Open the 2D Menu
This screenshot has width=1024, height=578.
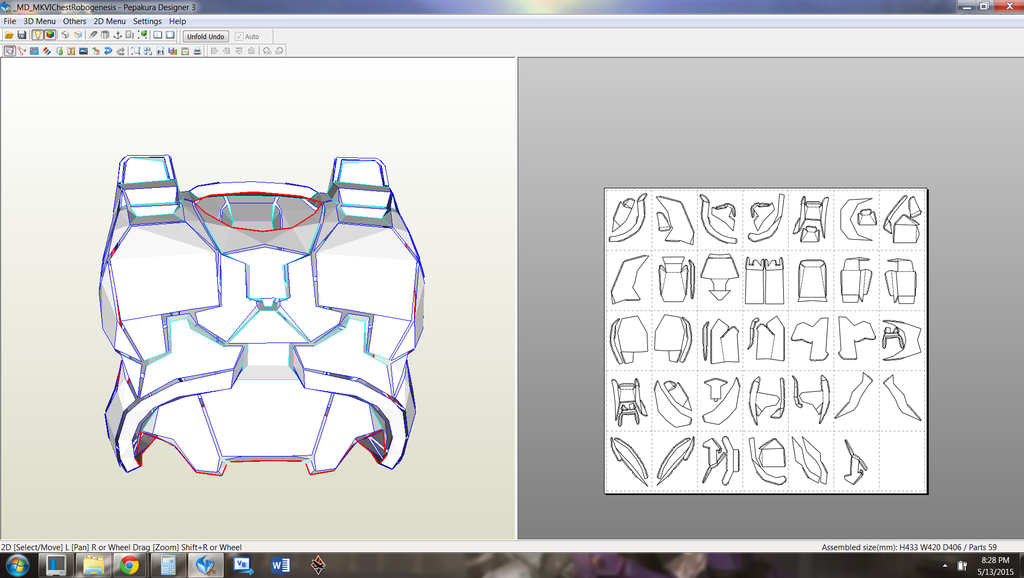click(x=109, y=21)
